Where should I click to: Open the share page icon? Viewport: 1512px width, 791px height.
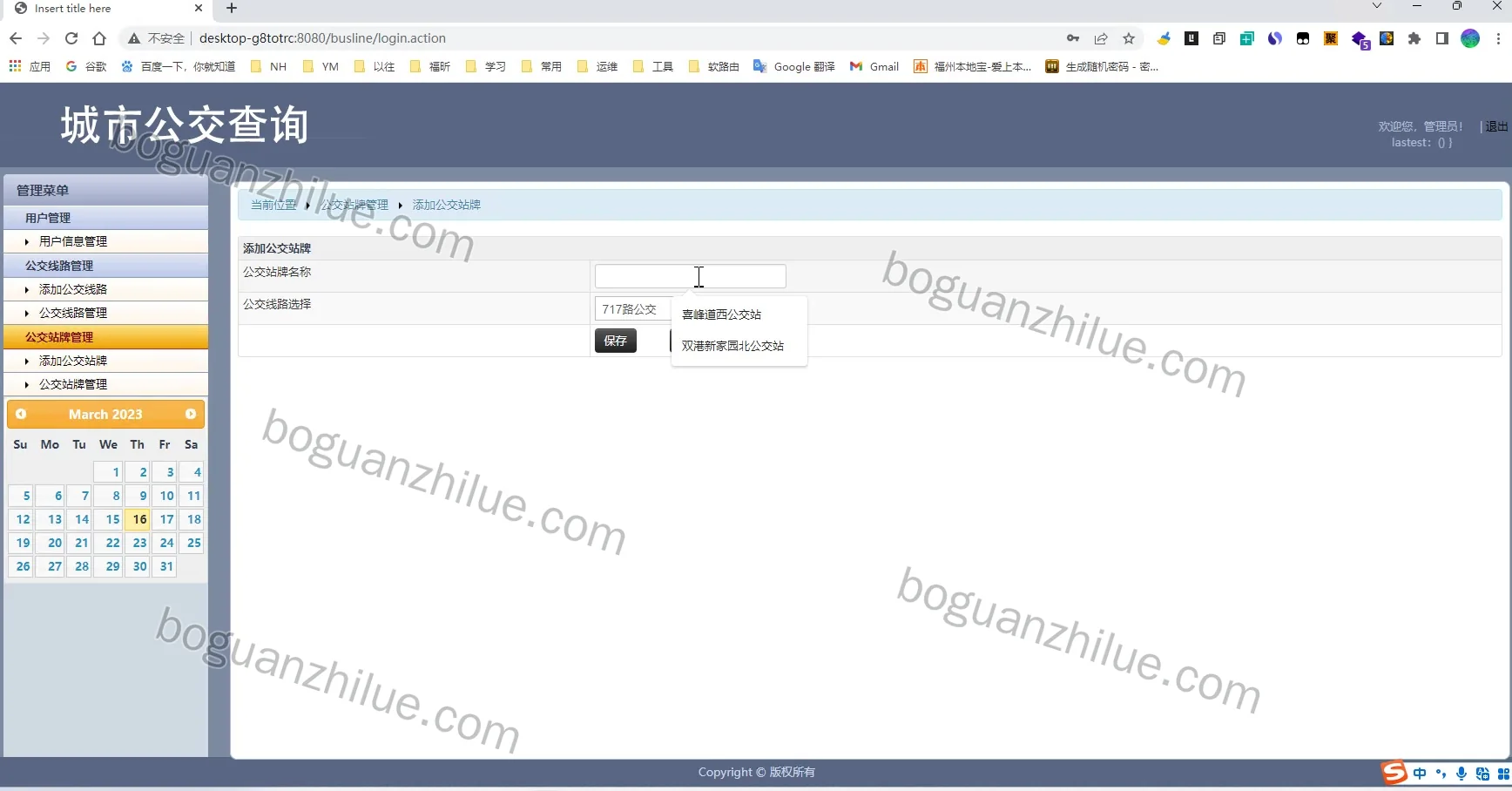(x=1101, y=38)
